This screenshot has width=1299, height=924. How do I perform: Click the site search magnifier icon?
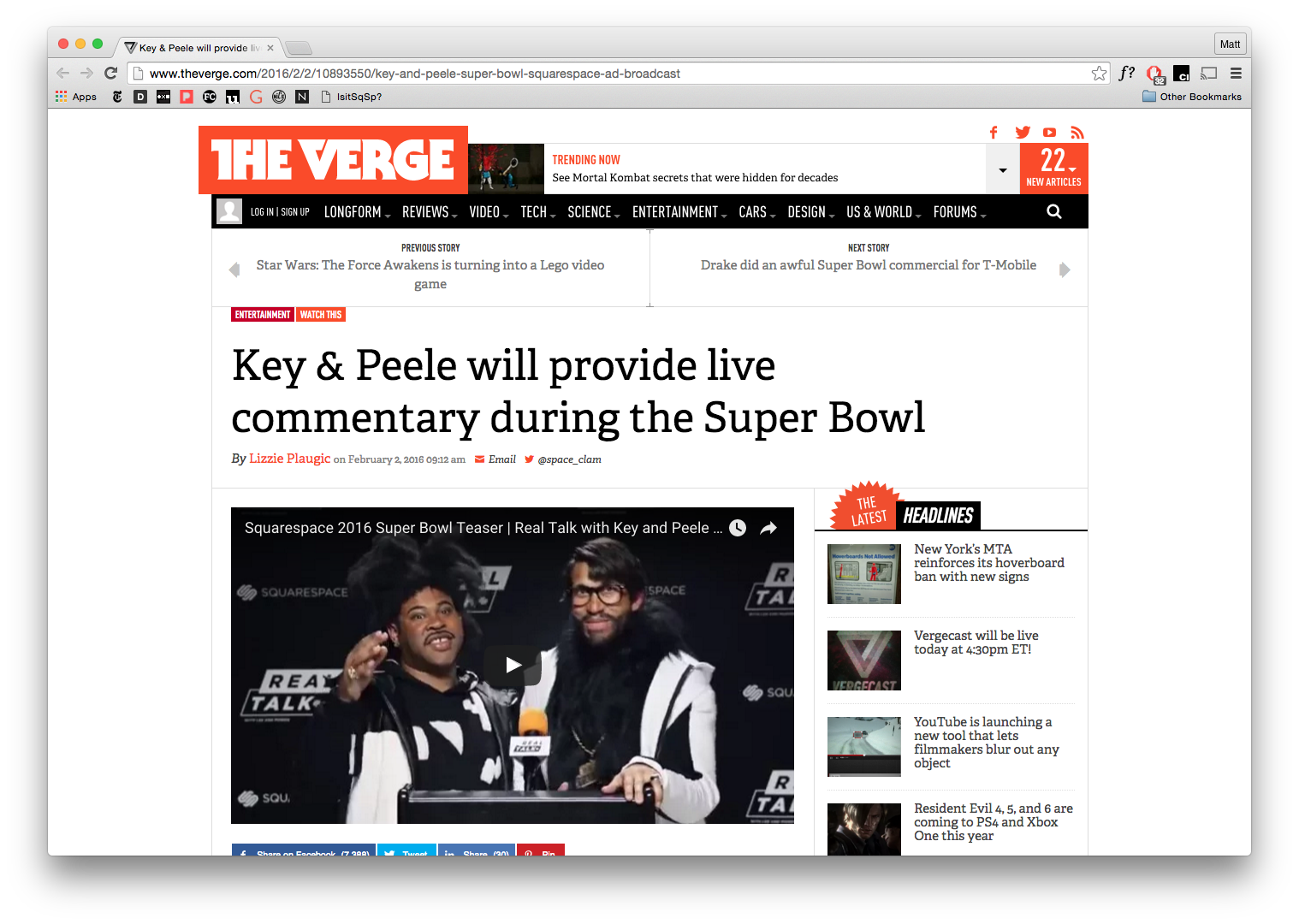tap(1054, 211)
